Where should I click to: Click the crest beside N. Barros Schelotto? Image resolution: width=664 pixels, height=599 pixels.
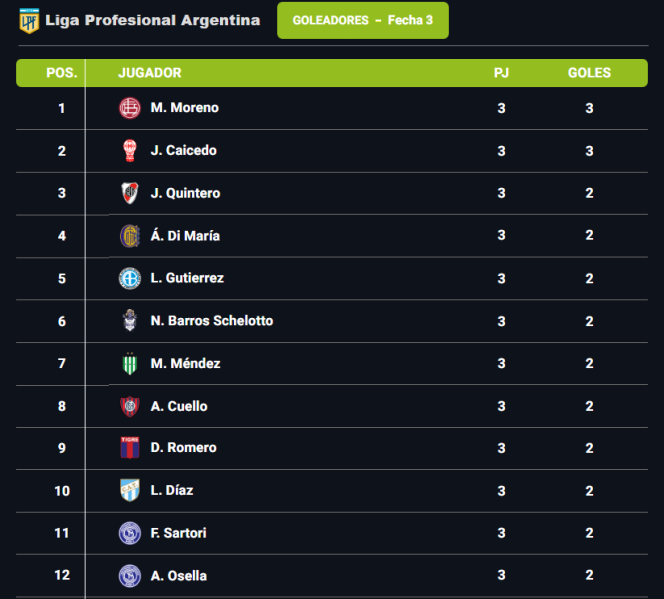click(130, 321)
